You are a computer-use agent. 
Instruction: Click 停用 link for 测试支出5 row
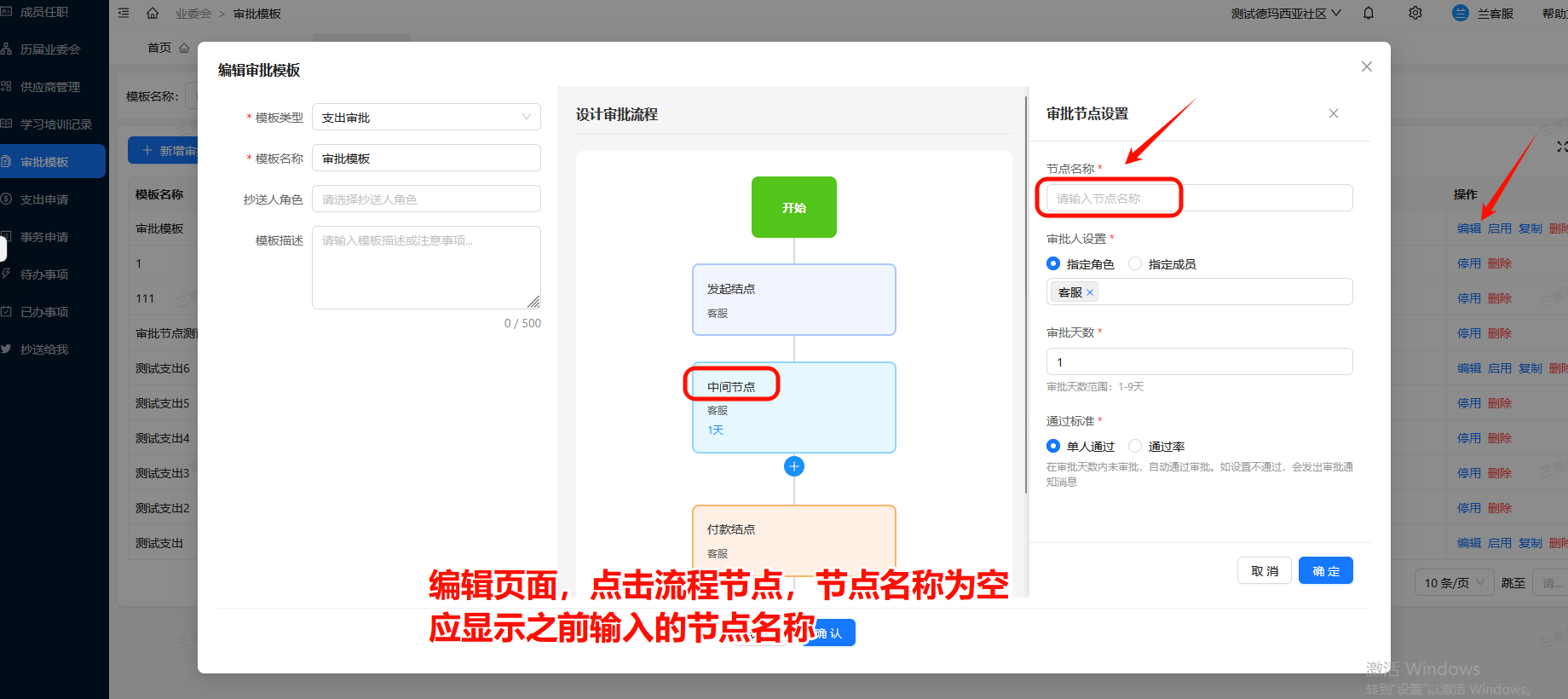pyautogui.click(x=1469, y=403)
